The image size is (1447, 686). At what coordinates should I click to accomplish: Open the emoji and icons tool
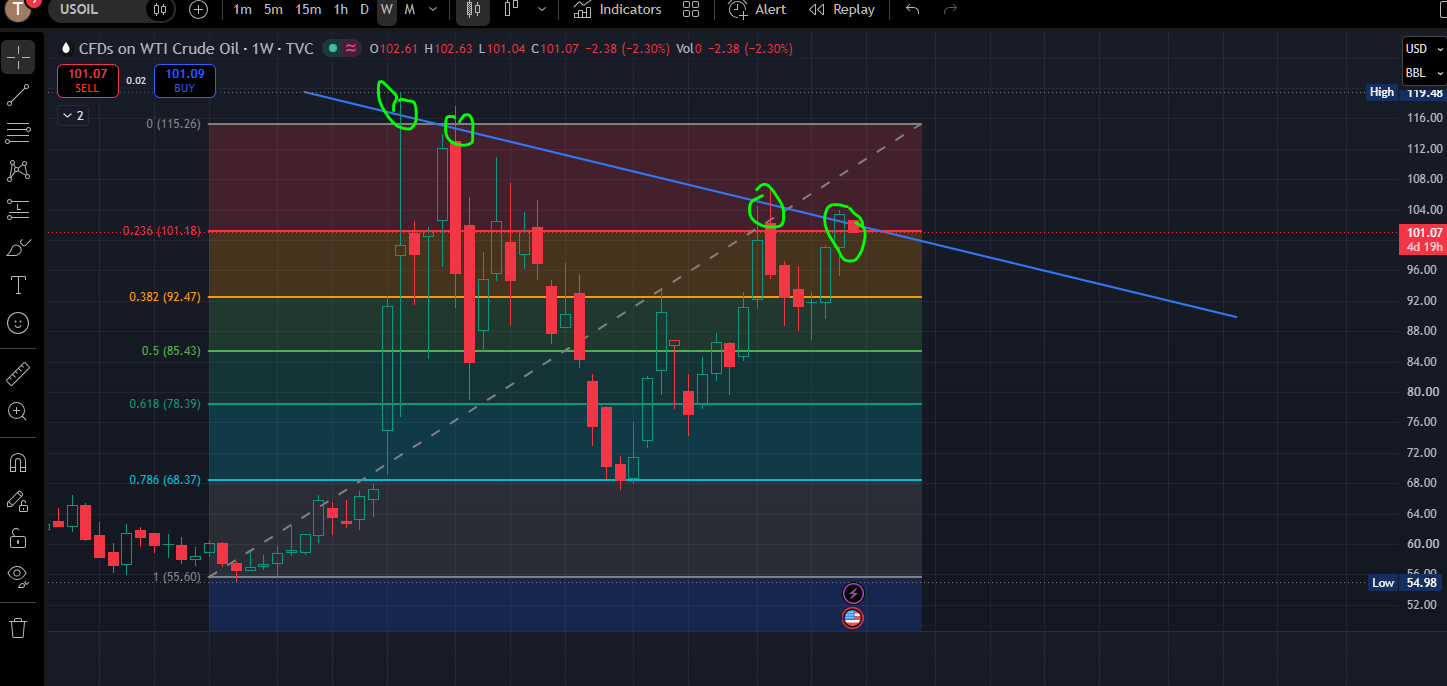pyautogui.click(x=18, y=323)
